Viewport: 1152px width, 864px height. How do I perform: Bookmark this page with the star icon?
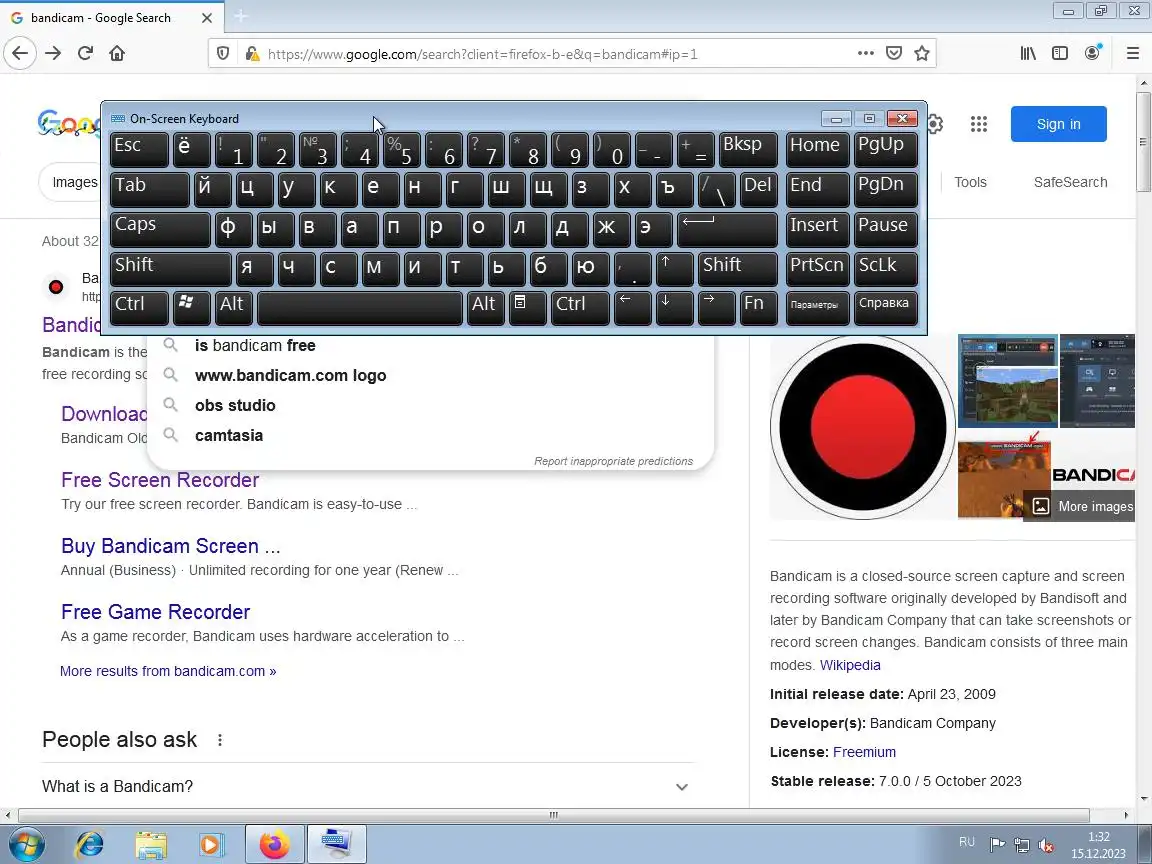(x=922, y=53)
